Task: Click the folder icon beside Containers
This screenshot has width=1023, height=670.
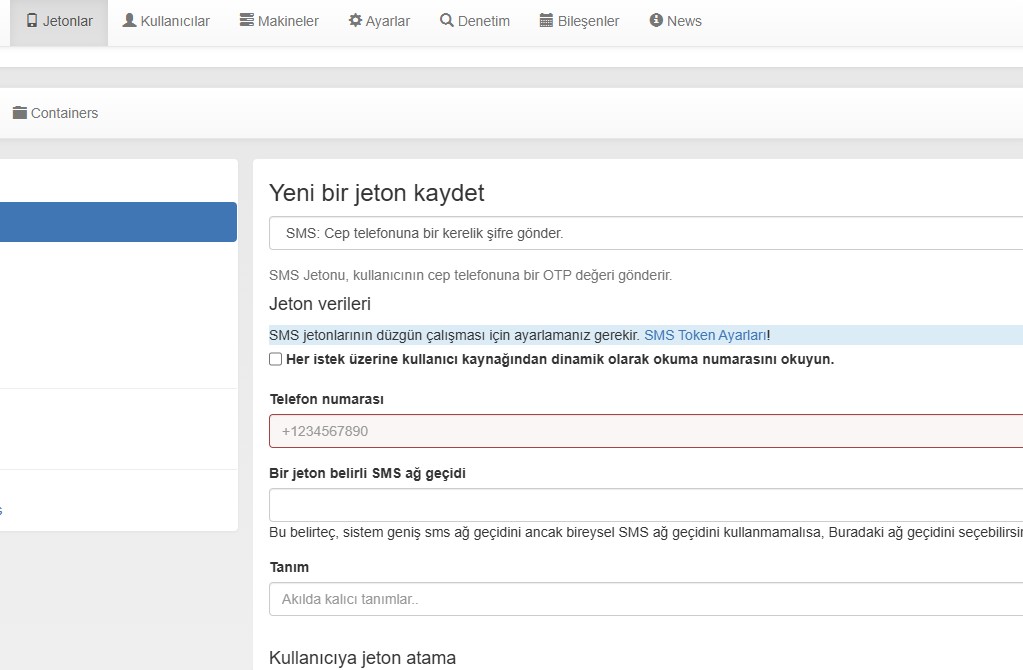Action: 20,113
